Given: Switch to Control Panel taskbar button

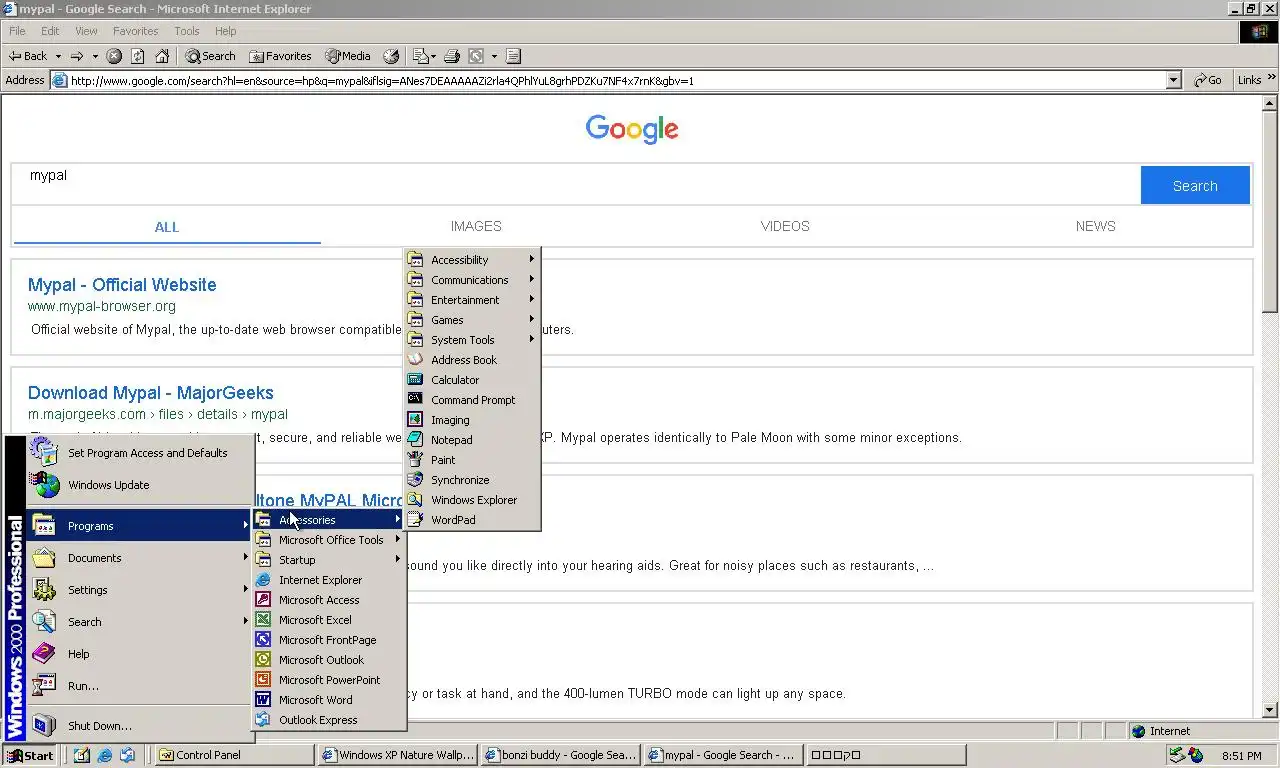Looking at the screenshot, I should pos(233,755).
